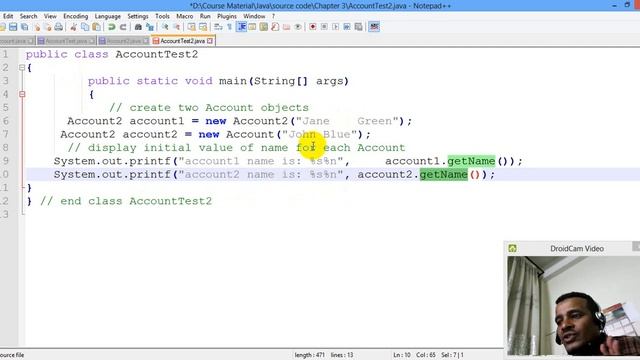
Task: Open the Window menu
Action: (254, 16)
